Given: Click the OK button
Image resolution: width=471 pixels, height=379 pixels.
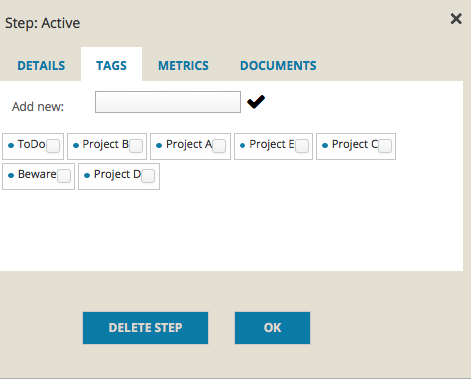Looking at the screenshot, I should [x=272, y=328].
